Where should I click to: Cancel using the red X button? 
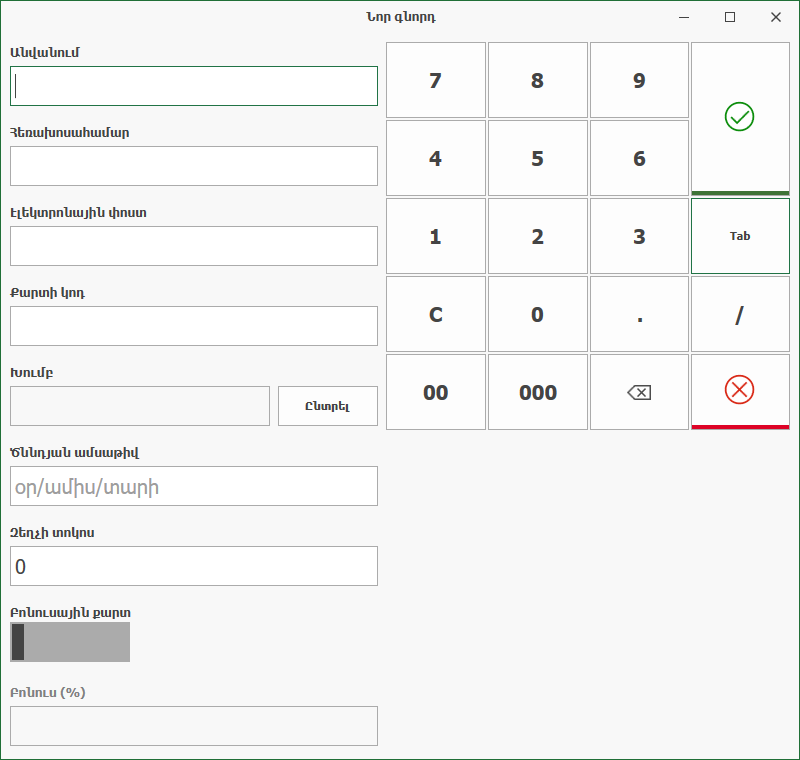739,391
